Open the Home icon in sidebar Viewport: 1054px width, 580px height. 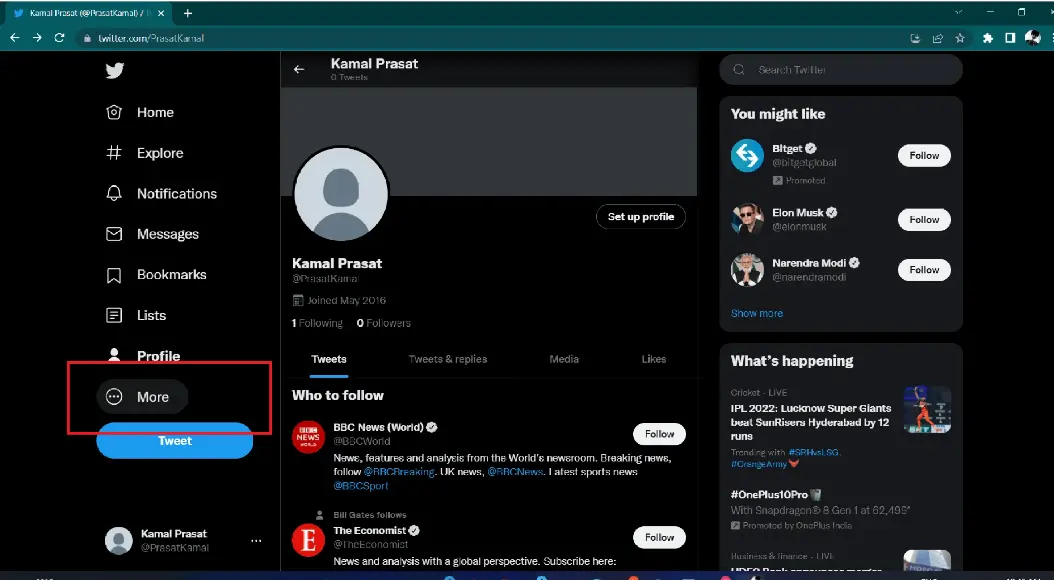114,112
